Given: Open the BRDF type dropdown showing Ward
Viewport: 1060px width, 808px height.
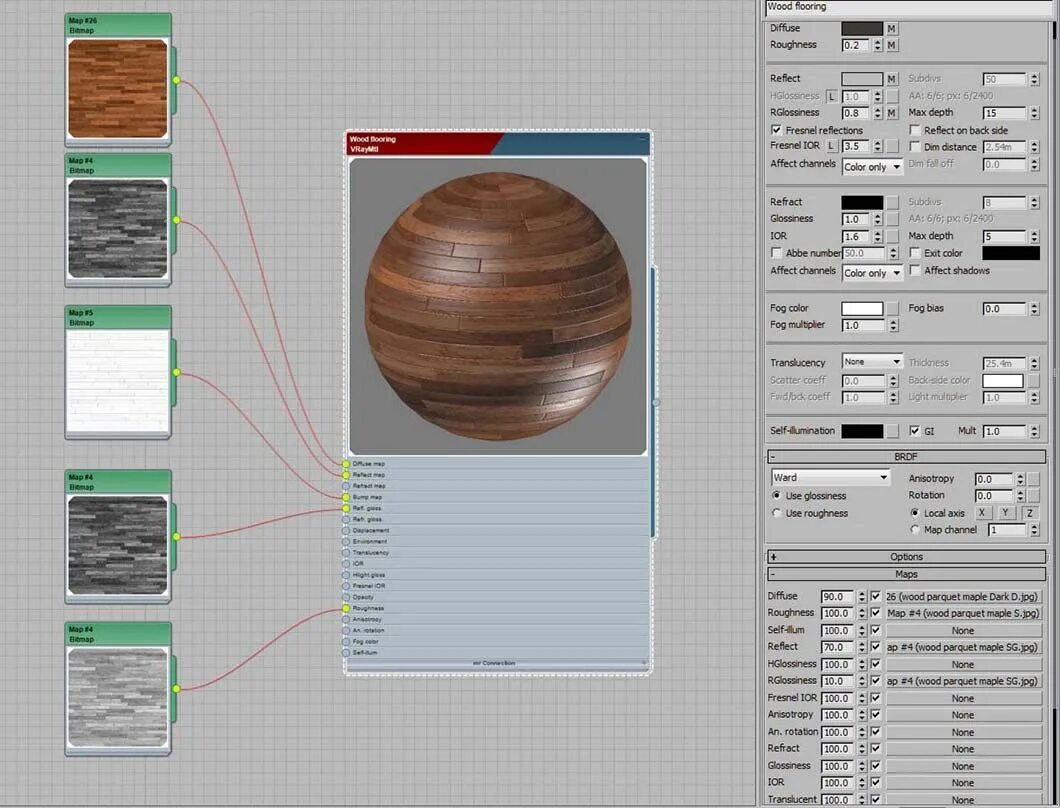Looking at the screenshot, I should click(829, 477).
